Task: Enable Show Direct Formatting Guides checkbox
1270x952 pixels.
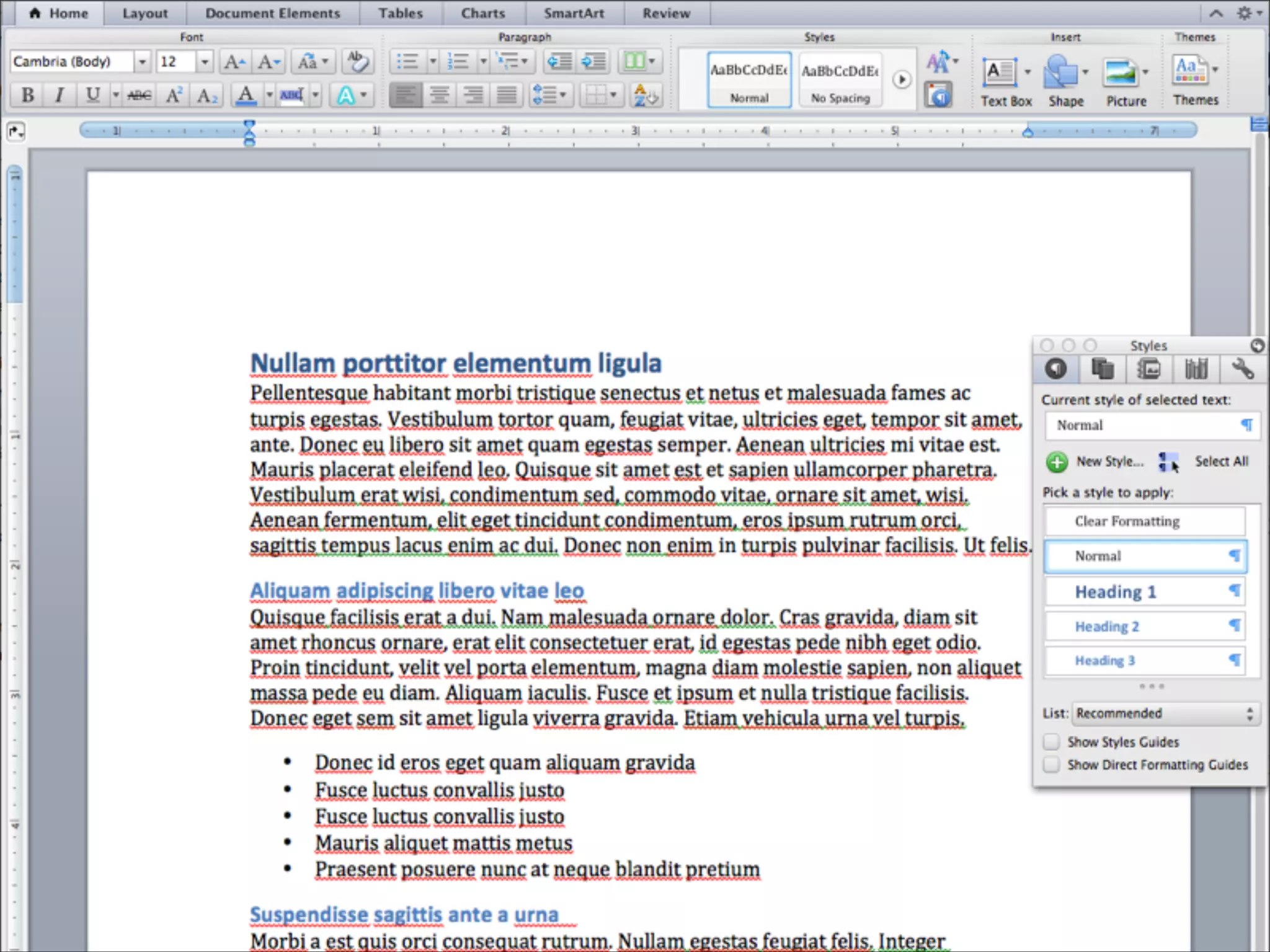Action: tap(1052, 764)
